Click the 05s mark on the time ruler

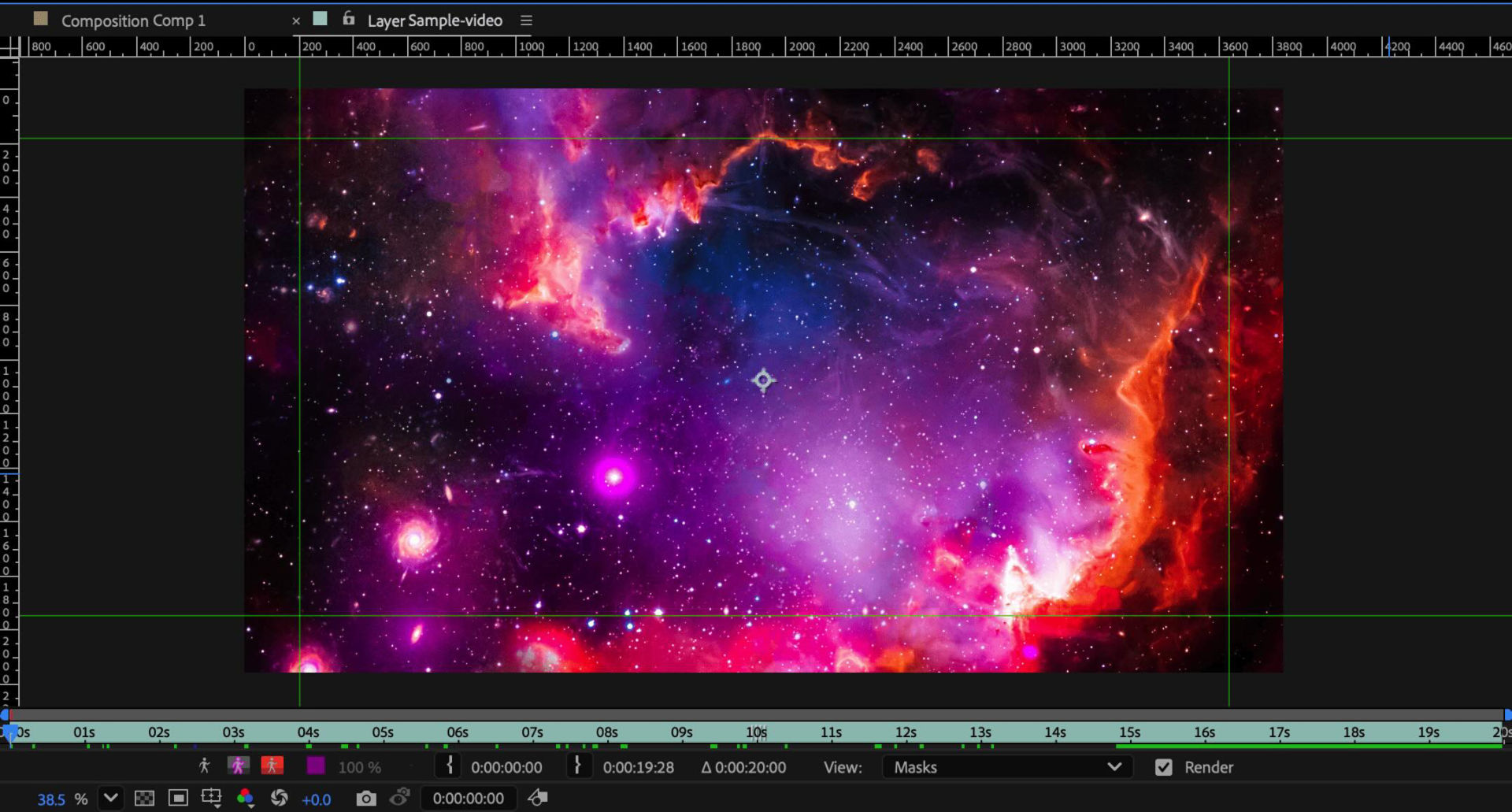pos(383,732)
